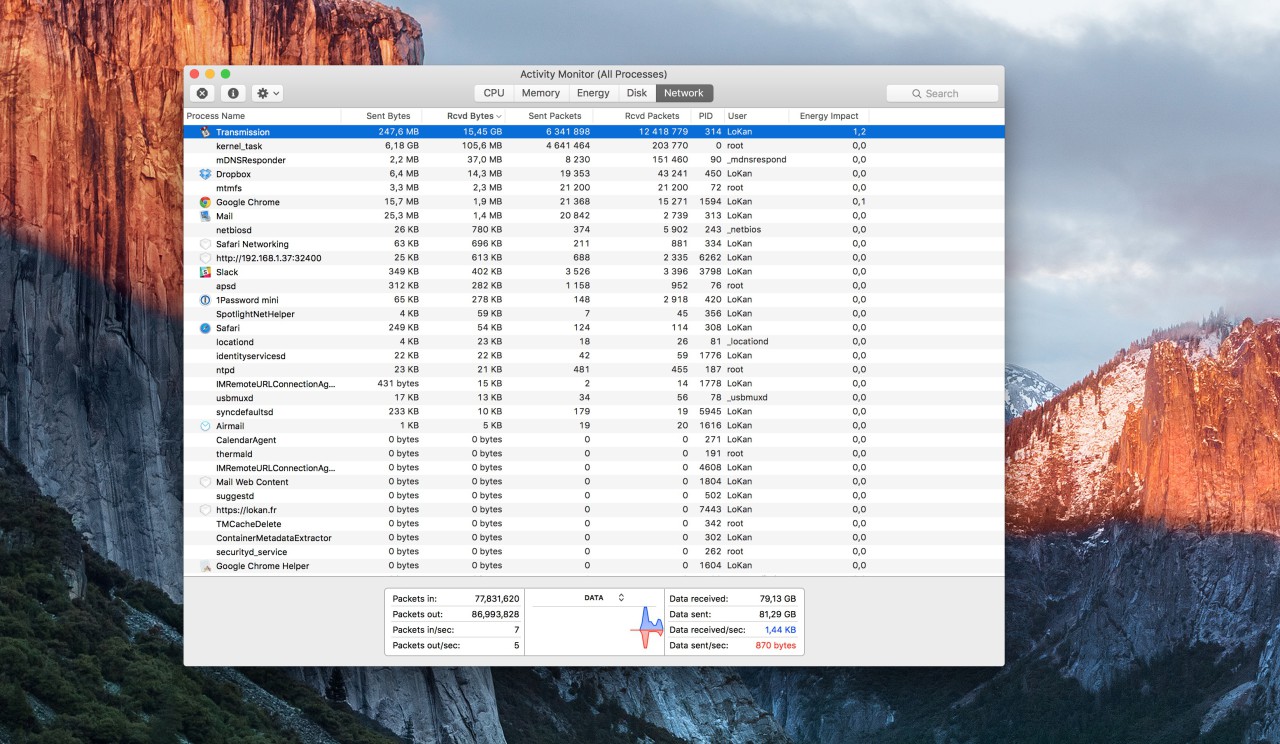Click the 1Password mini icon

(x=205, y=300)
